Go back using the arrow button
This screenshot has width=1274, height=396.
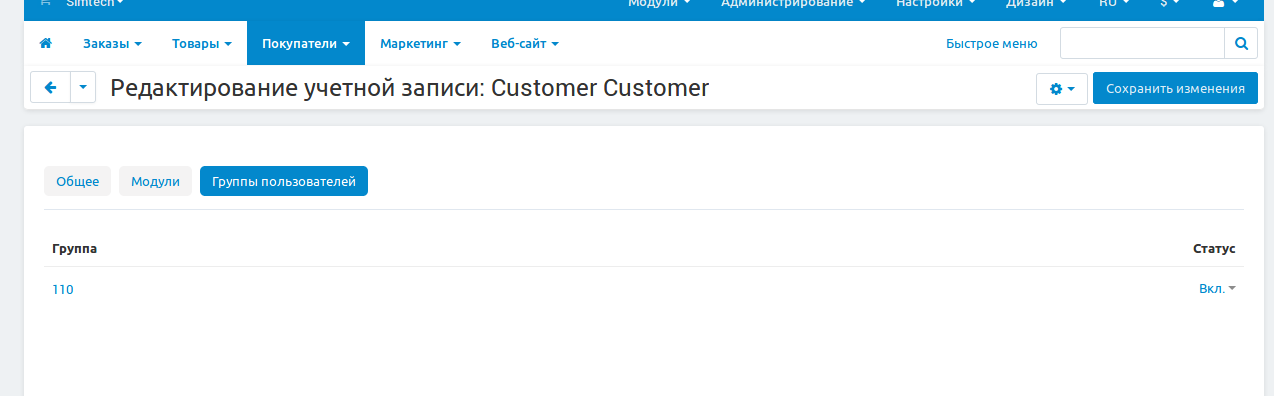point(50,88)
